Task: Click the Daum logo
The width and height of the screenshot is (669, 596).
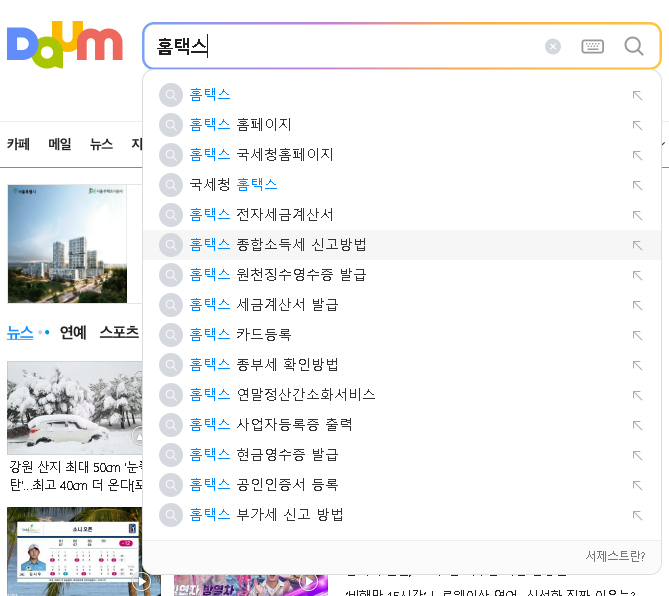Action: (65, 44)
